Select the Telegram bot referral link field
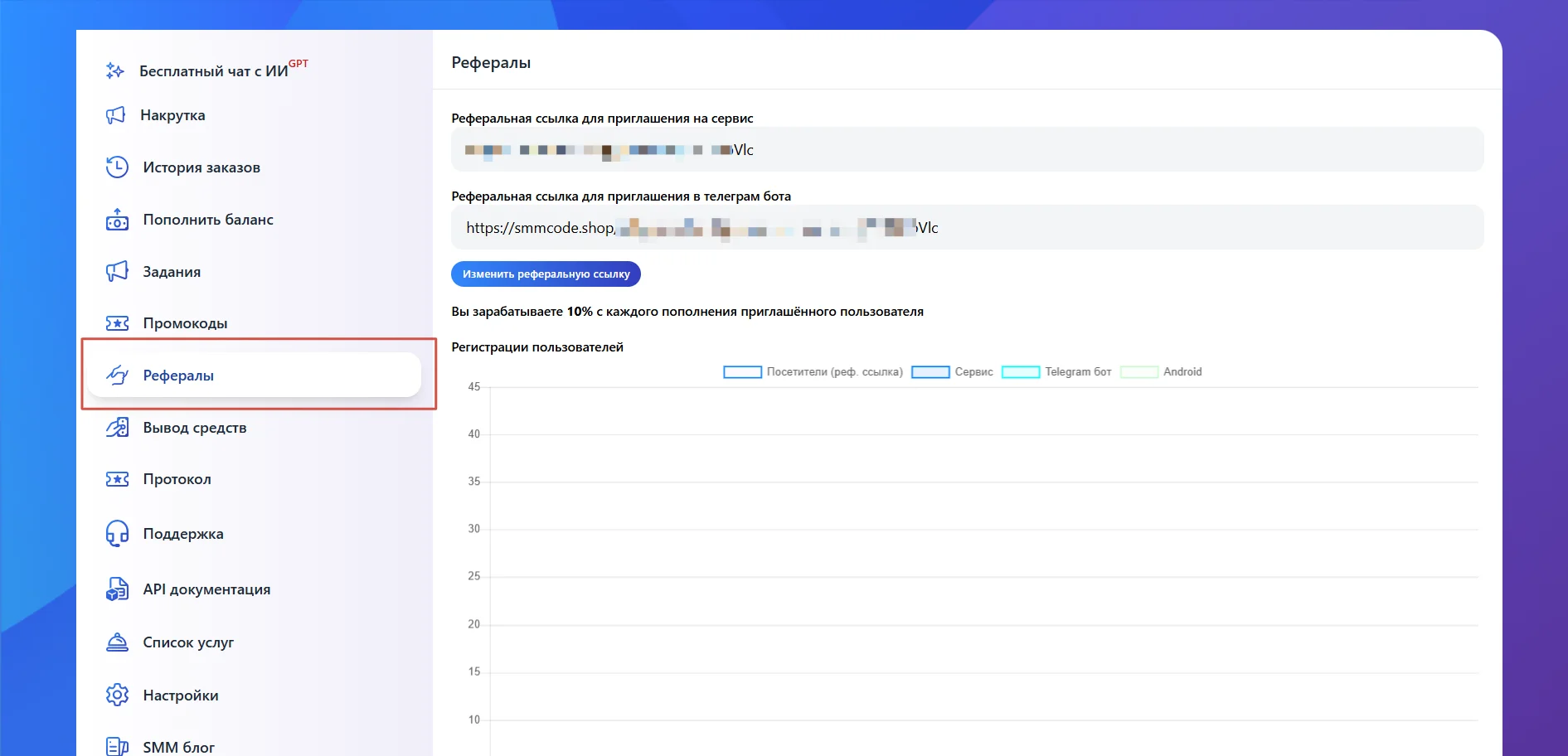The image size is (1568, 756). tap(967, 227)
